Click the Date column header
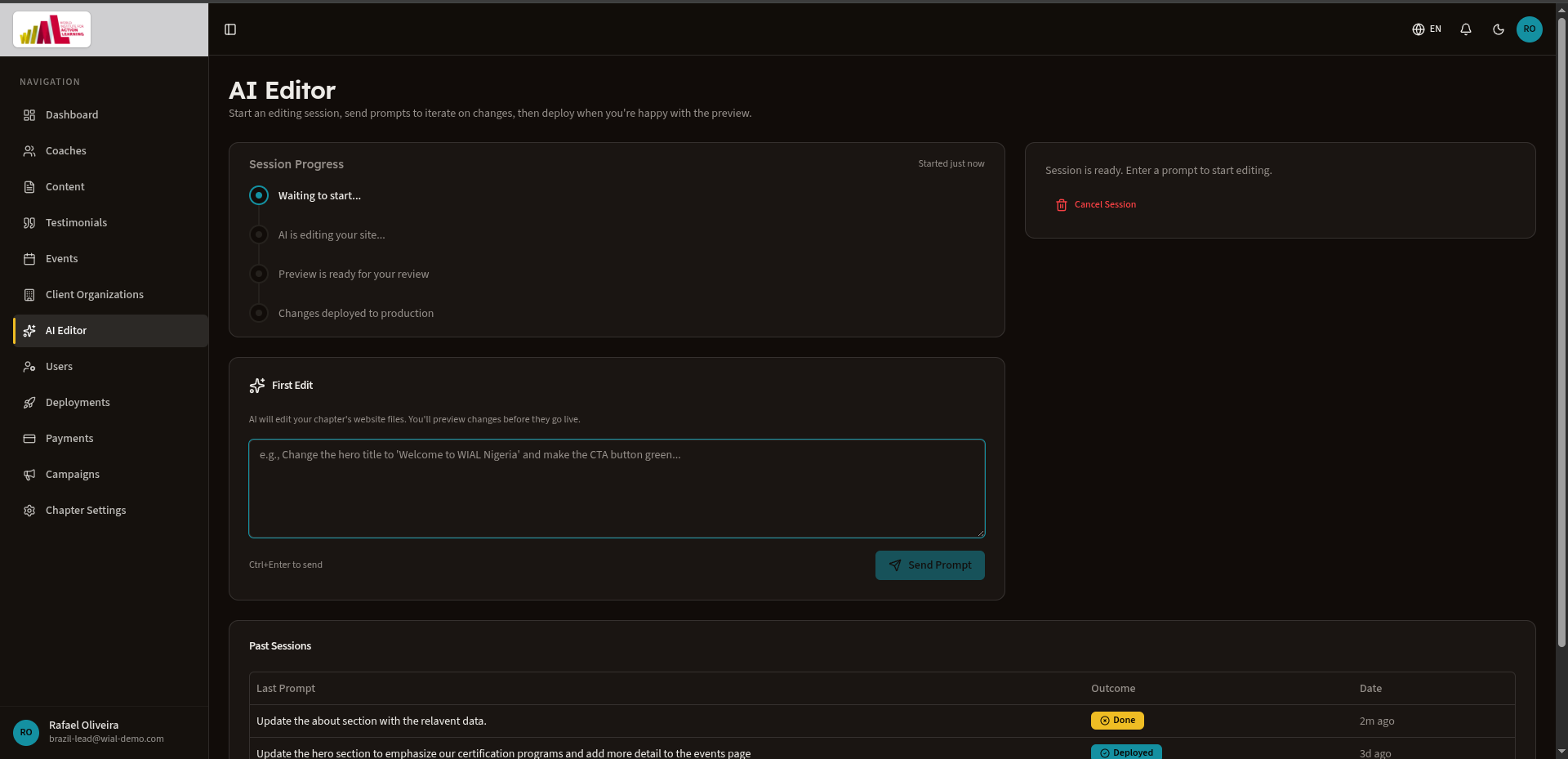This screenshot has height=759, width=1568. tap(1370, 689)
